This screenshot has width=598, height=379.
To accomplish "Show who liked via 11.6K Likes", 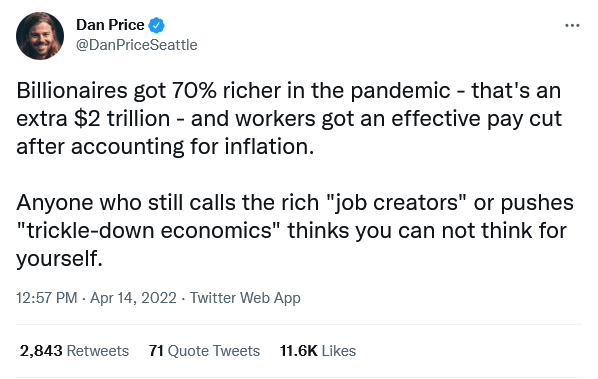I will (318, 351).
